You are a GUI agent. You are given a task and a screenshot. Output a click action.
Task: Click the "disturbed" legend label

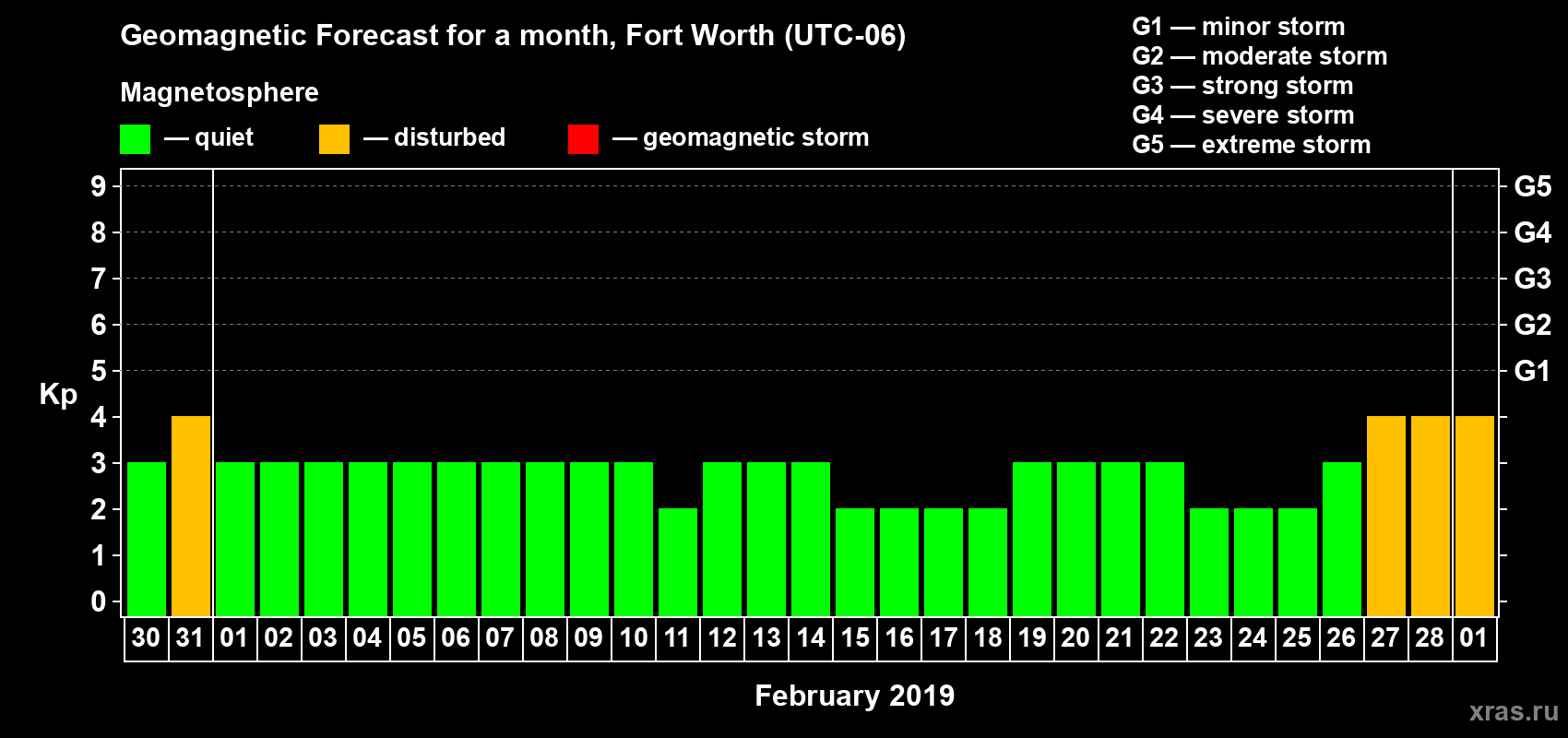coord(450,137)
